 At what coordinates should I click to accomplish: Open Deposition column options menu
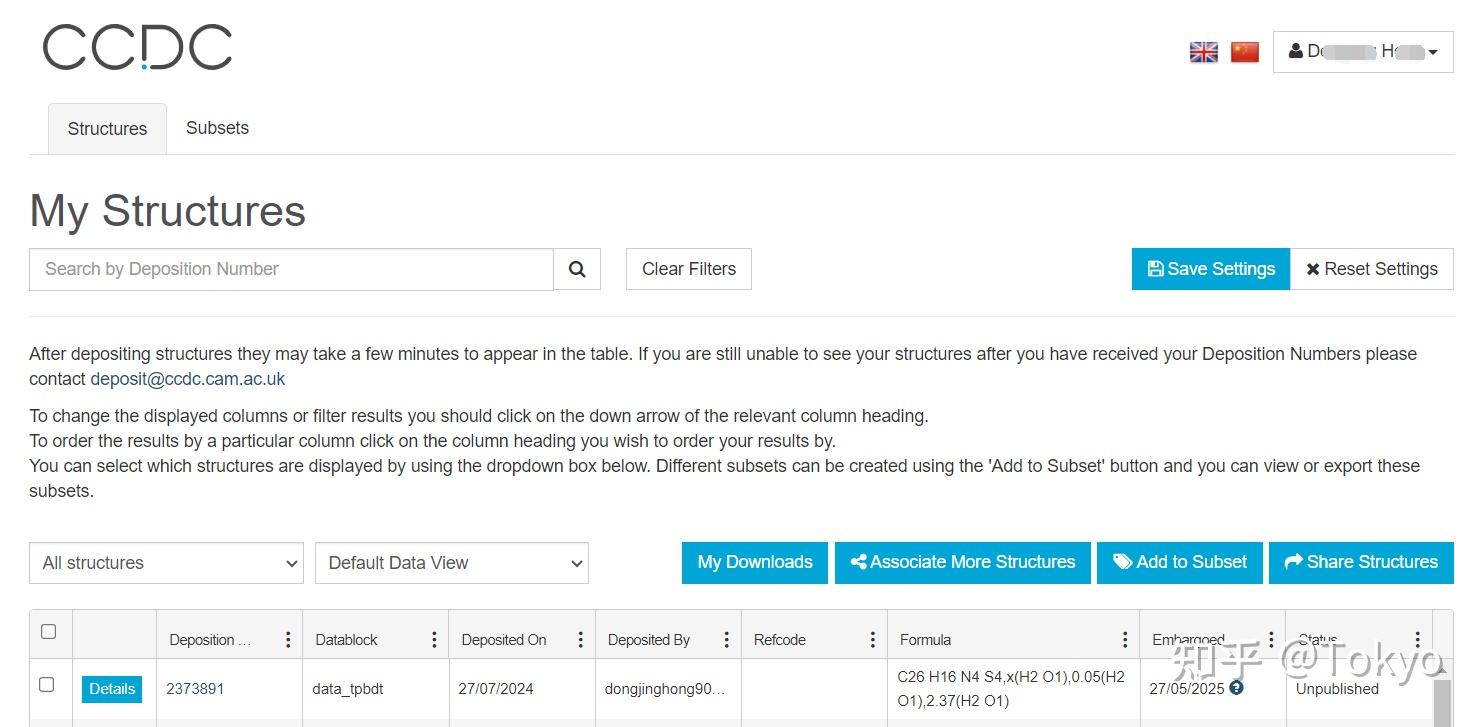click(x=288, y=640)
